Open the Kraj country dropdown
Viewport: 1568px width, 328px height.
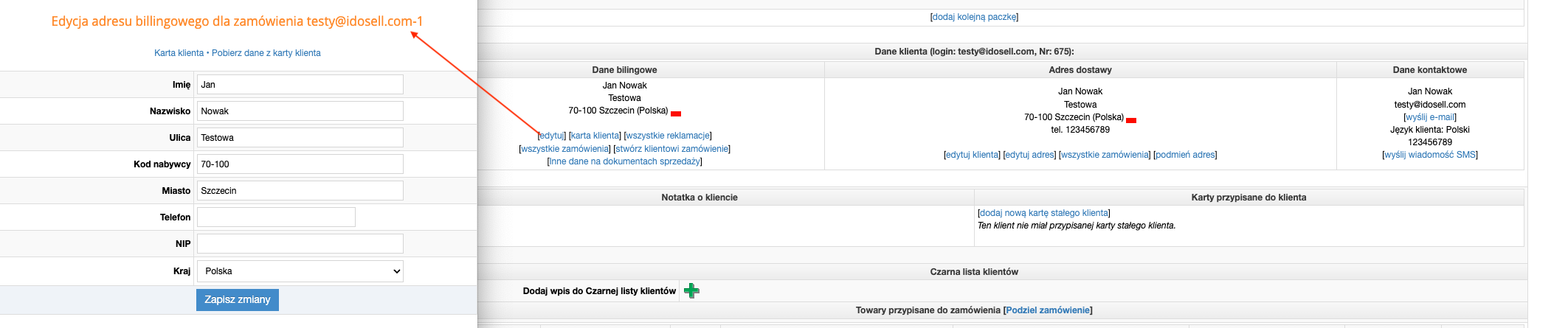tap(300, 271)
